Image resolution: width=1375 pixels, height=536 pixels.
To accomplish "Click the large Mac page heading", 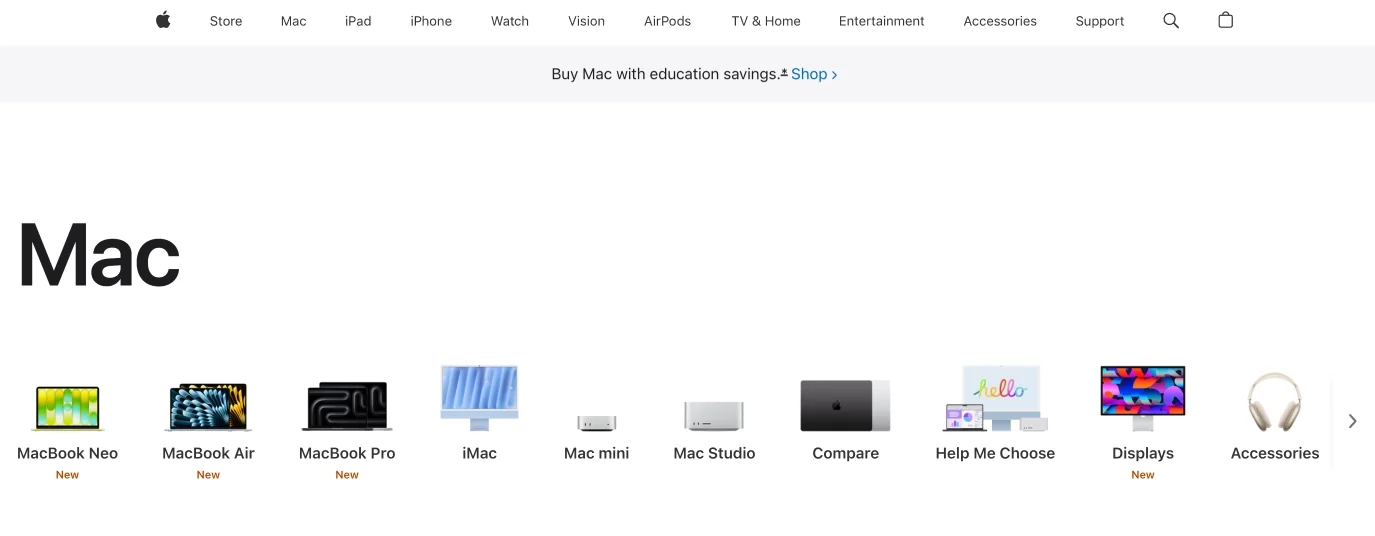I will click(x=100, y=255).
